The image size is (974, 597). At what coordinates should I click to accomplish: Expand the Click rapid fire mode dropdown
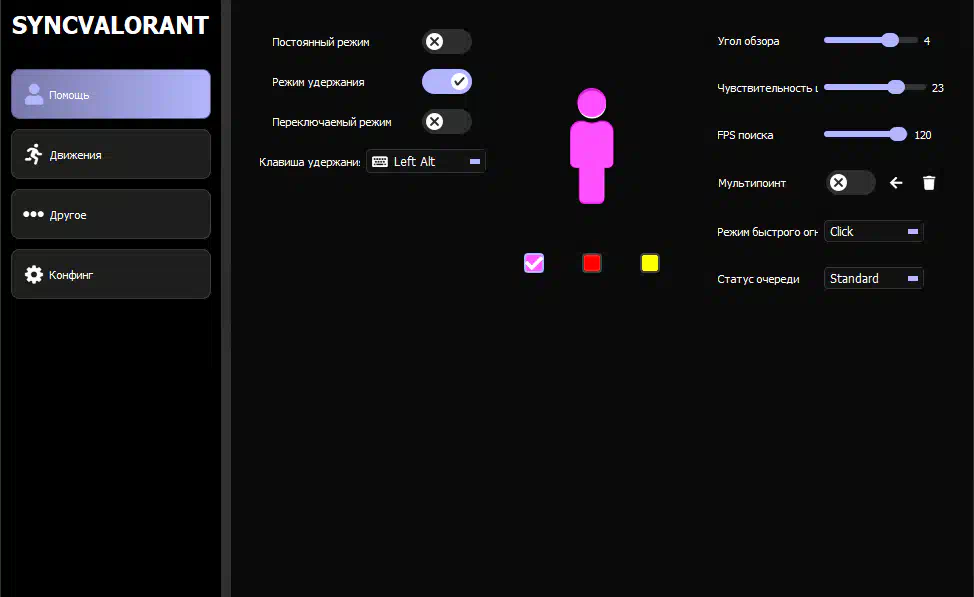tap(873, 231)
